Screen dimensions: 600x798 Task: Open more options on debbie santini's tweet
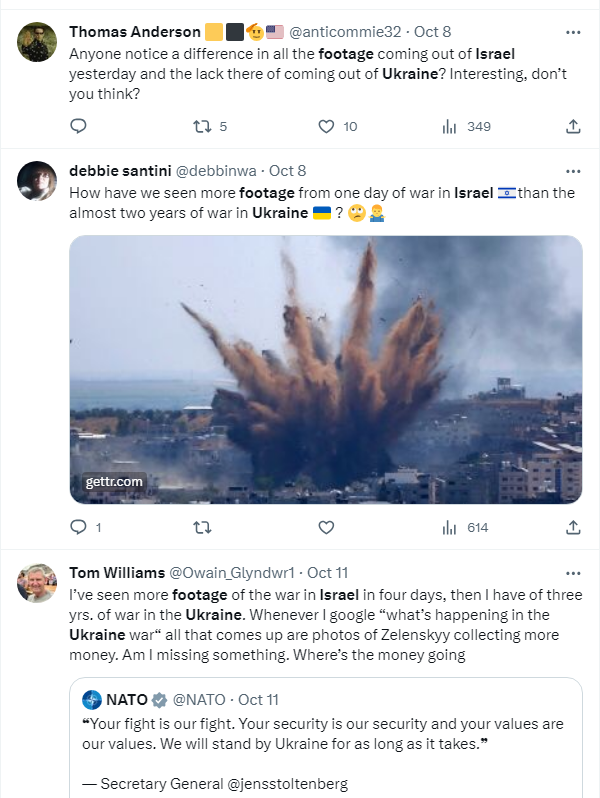pyautogui.click(x=573, y=171)
